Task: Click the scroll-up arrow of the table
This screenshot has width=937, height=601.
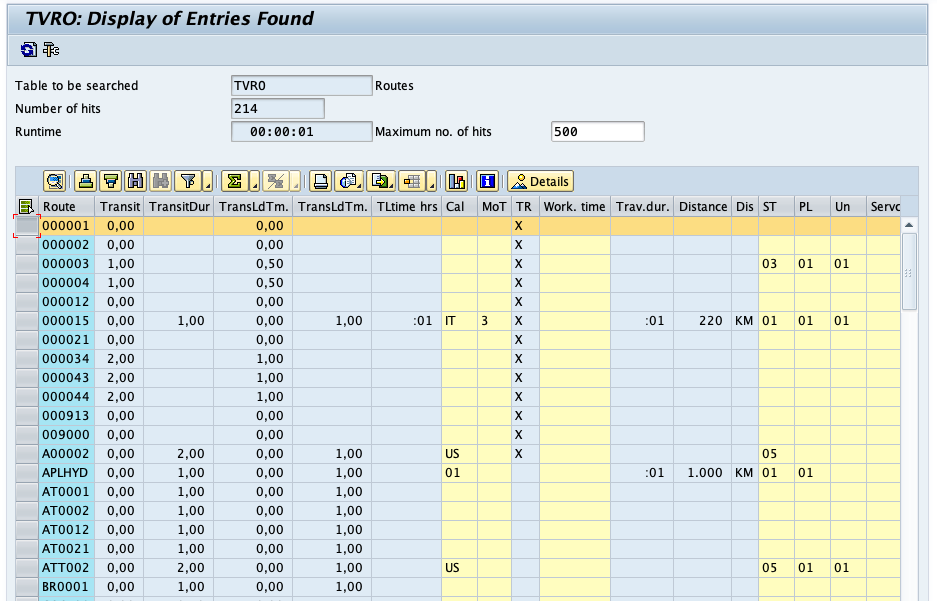Action: [x=909, y=225]
